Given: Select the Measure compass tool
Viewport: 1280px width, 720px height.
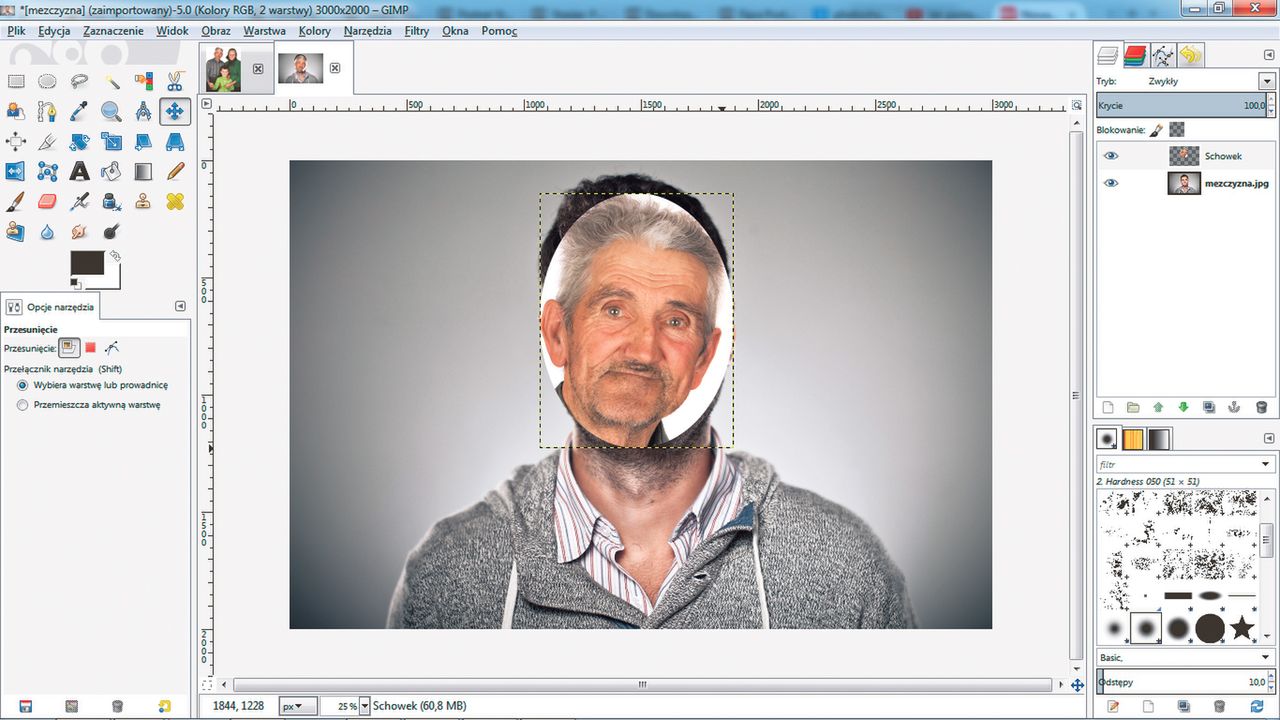Looking at the screenshot, I should click(143, 111).
